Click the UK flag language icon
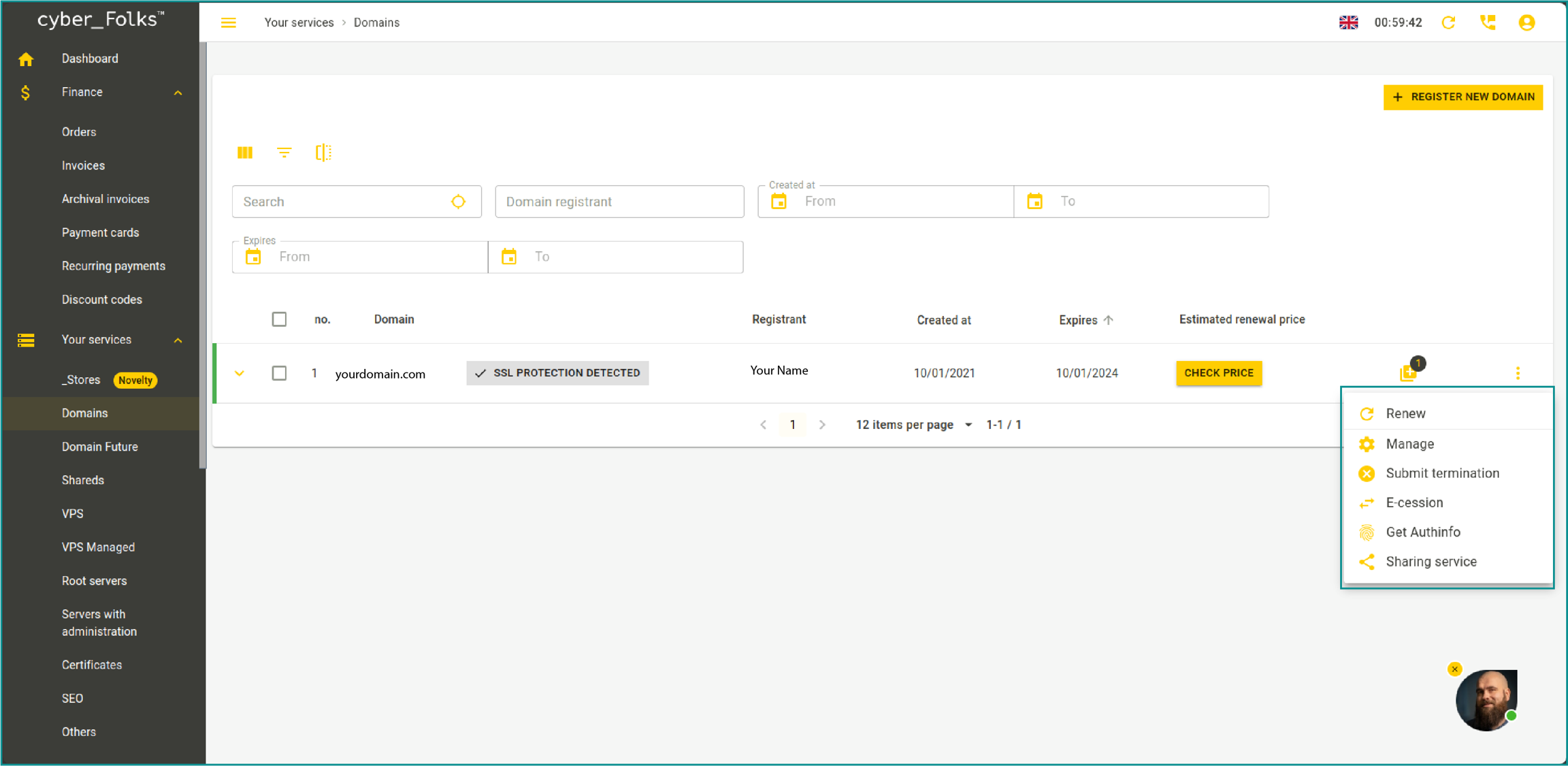 pos(1348,22)
